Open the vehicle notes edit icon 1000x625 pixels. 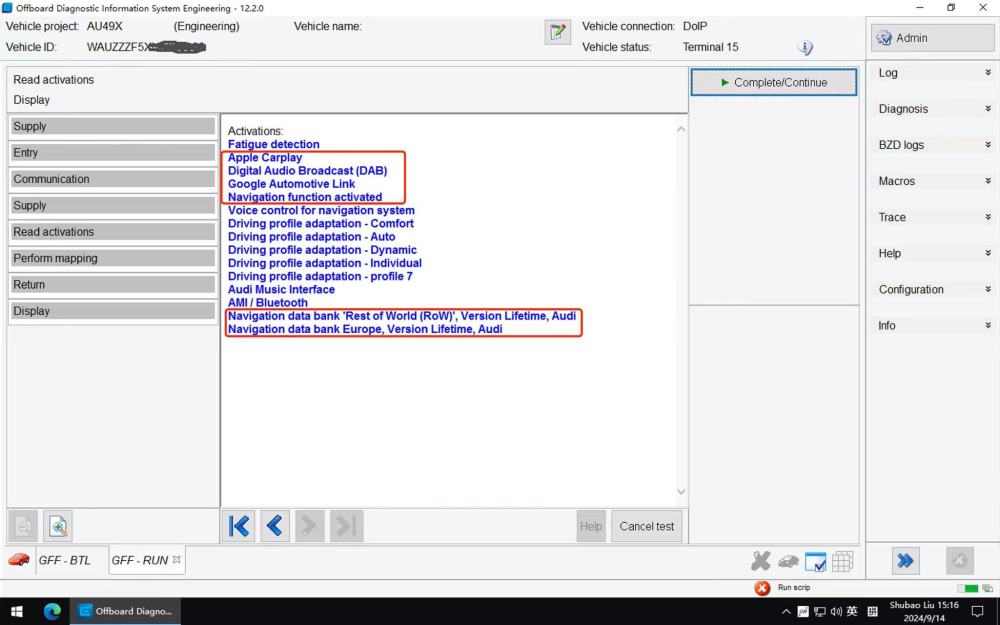pos(557,32)
